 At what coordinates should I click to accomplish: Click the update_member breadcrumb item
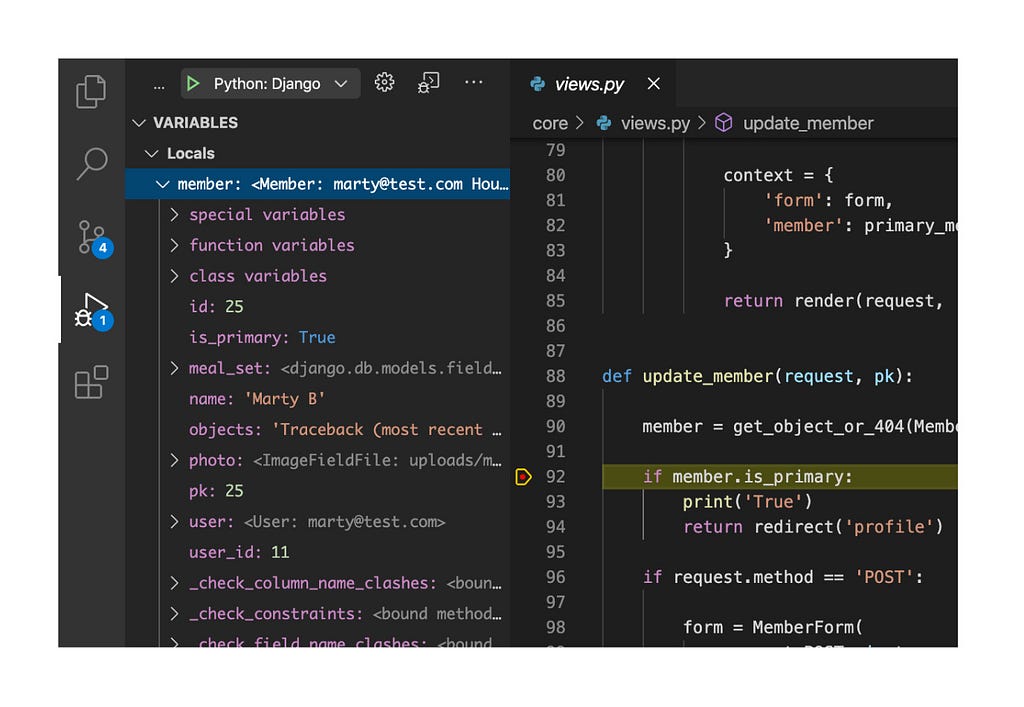click(808, 123)
